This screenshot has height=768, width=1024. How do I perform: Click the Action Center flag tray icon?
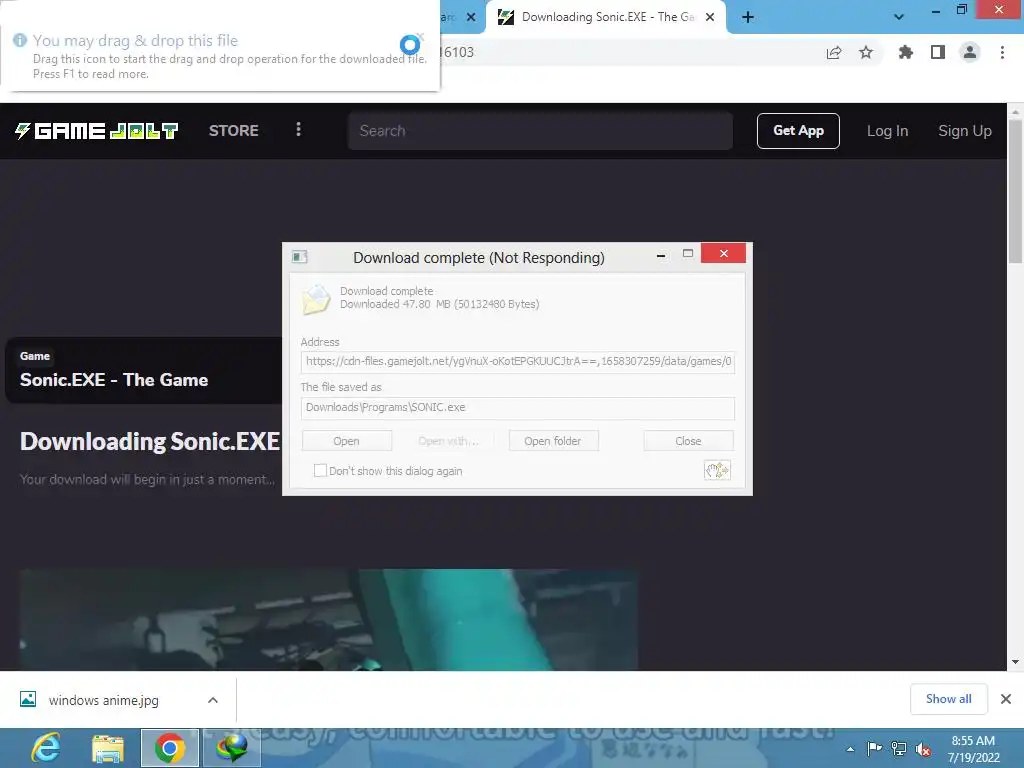[x=874, y=748]
